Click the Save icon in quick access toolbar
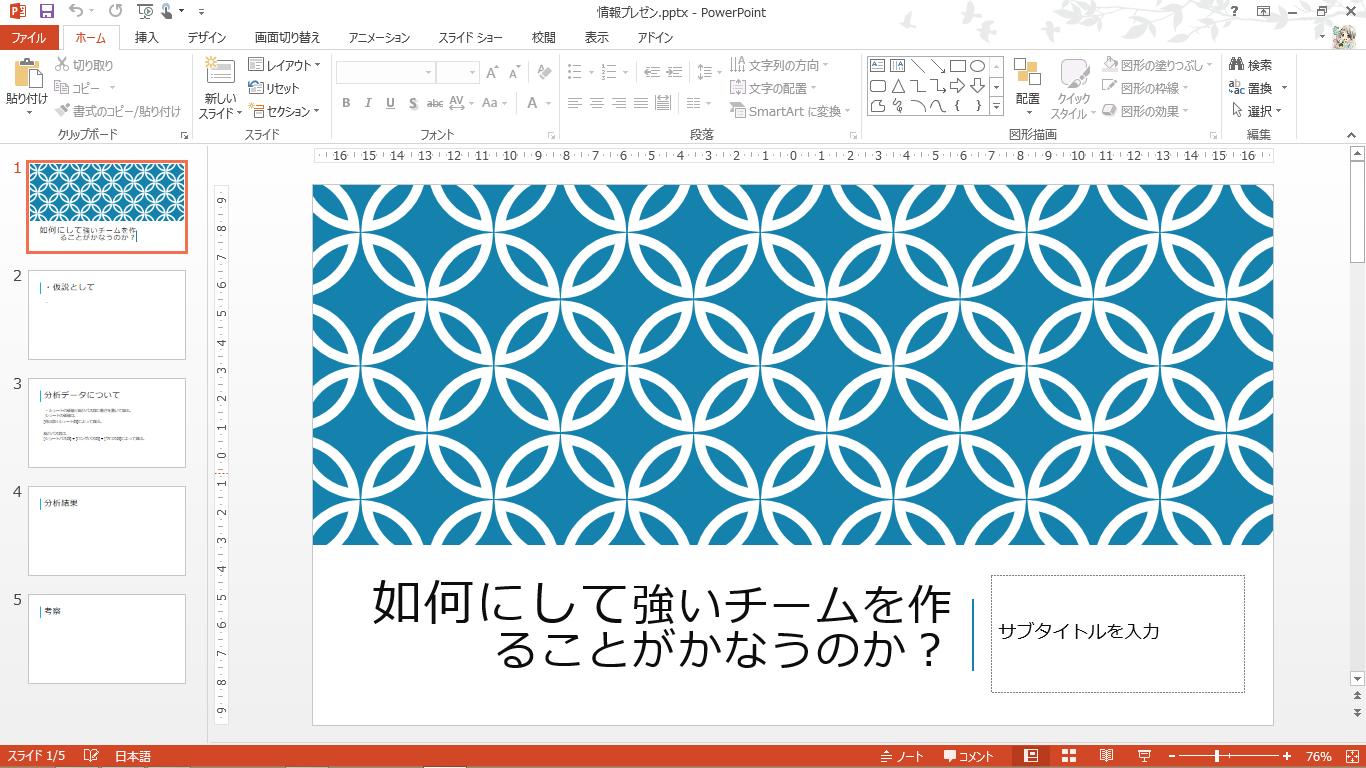This screenshot has height=768, width=1366. coord(46,11)
